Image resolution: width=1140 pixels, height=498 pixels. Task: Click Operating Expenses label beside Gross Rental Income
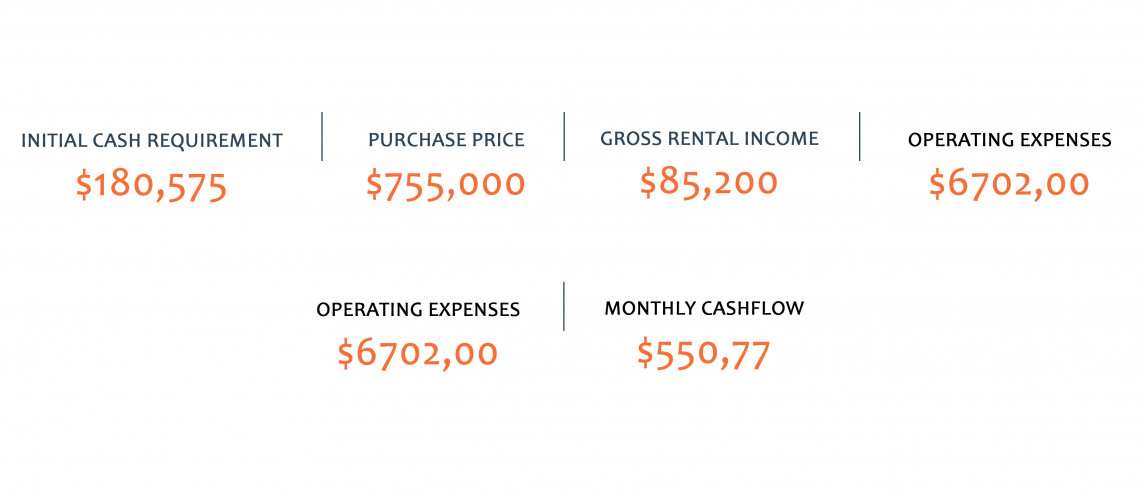tap(1010, 140)
